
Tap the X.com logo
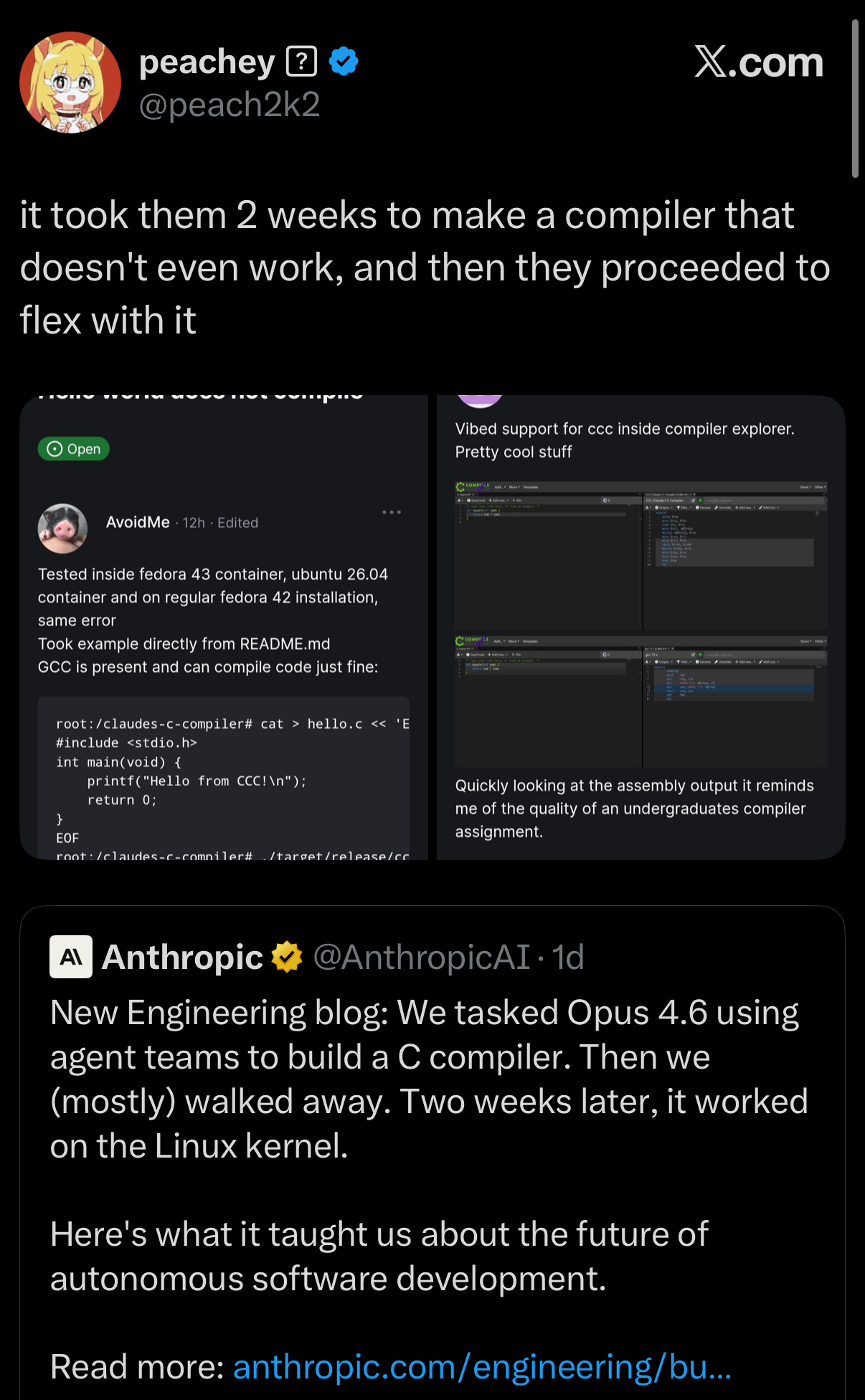click(758, 62)
